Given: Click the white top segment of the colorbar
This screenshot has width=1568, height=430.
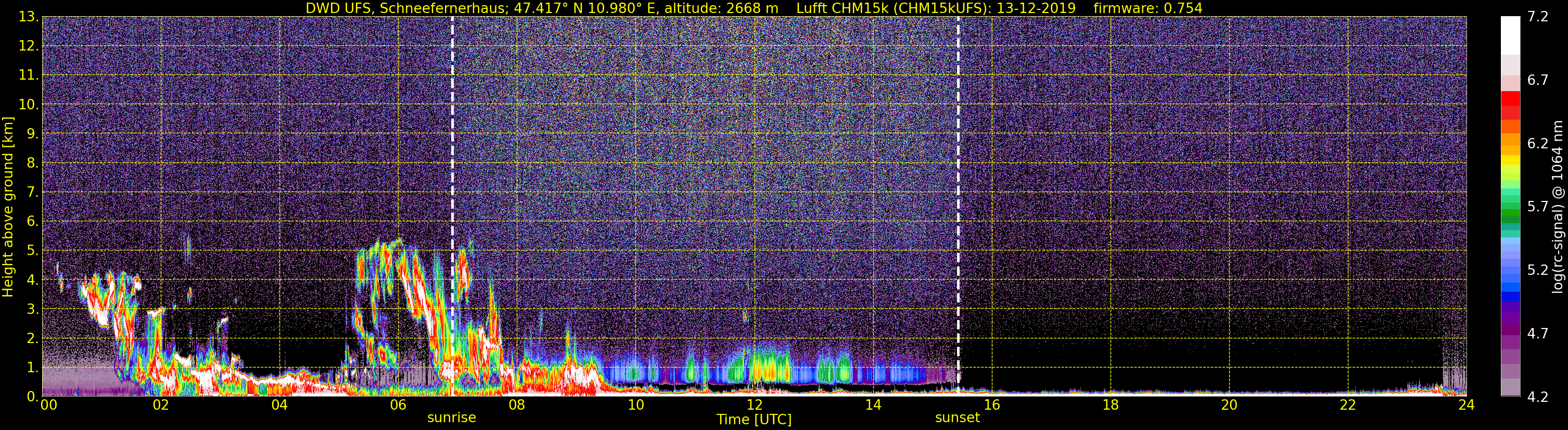Looking at the screenshot, I should tap(1510, 35).
